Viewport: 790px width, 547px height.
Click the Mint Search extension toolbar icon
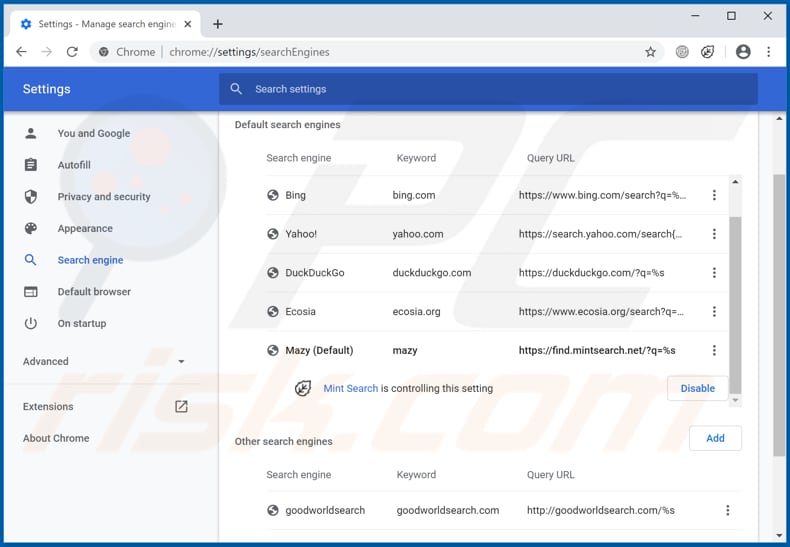(x=708, y=52)
